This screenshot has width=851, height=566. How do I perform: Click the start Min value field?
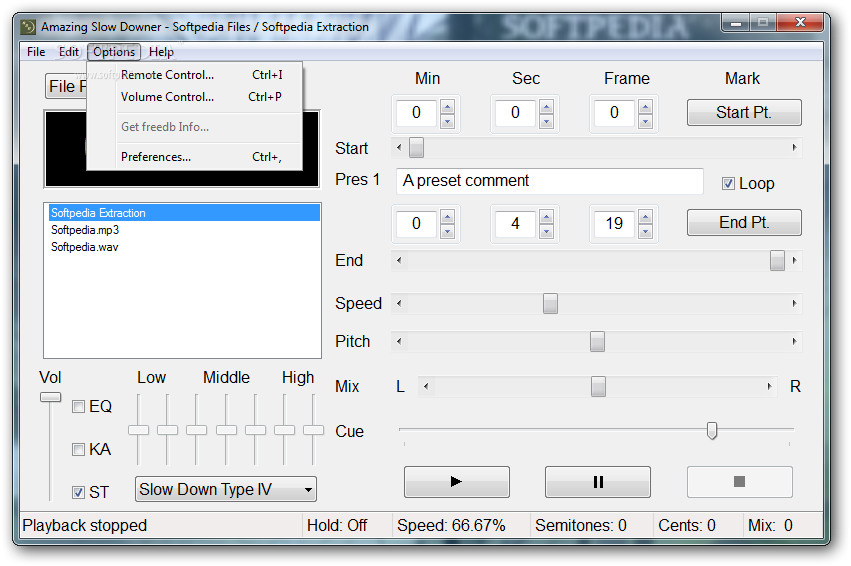pyautogui.click(x=416, y=113)
